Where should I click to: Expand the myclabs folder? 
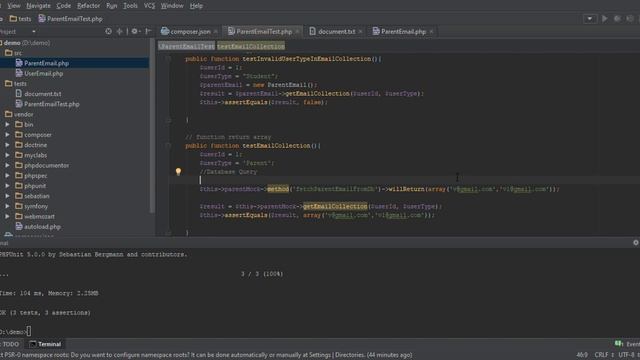[7, 155]
